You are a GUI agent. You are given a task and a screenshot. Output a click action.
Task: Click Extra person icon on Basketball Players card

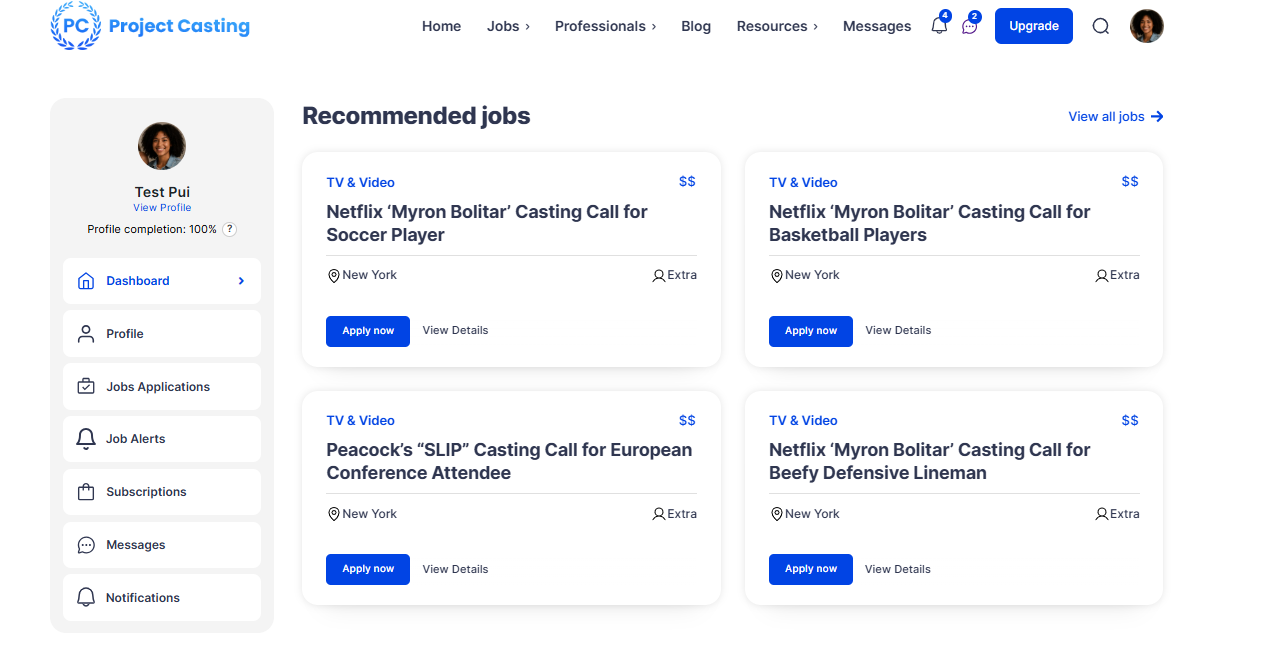click(x=1101, y=275)
